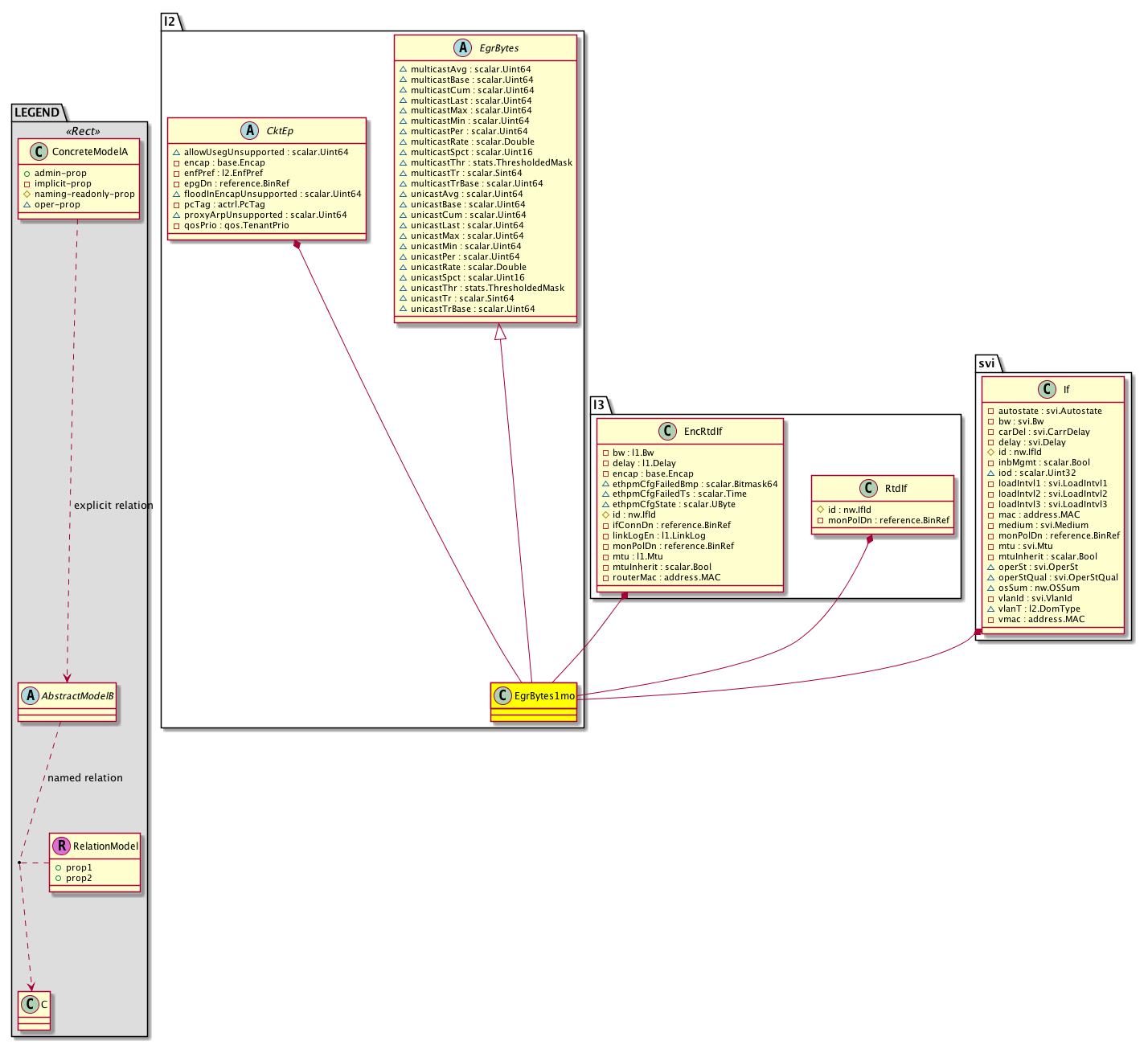Click the magenta R icon of RelationModel

pyautogui.click(x=61, y=846)
